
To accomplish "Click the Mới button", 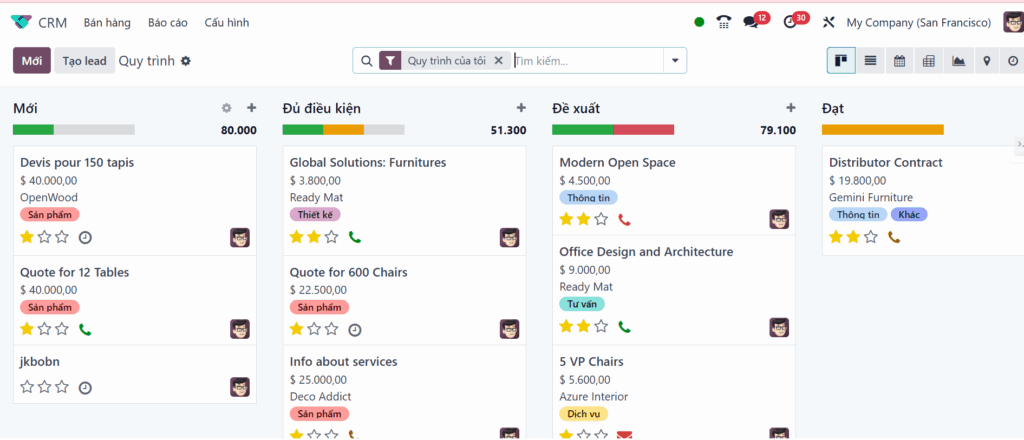I will (32, 61).
